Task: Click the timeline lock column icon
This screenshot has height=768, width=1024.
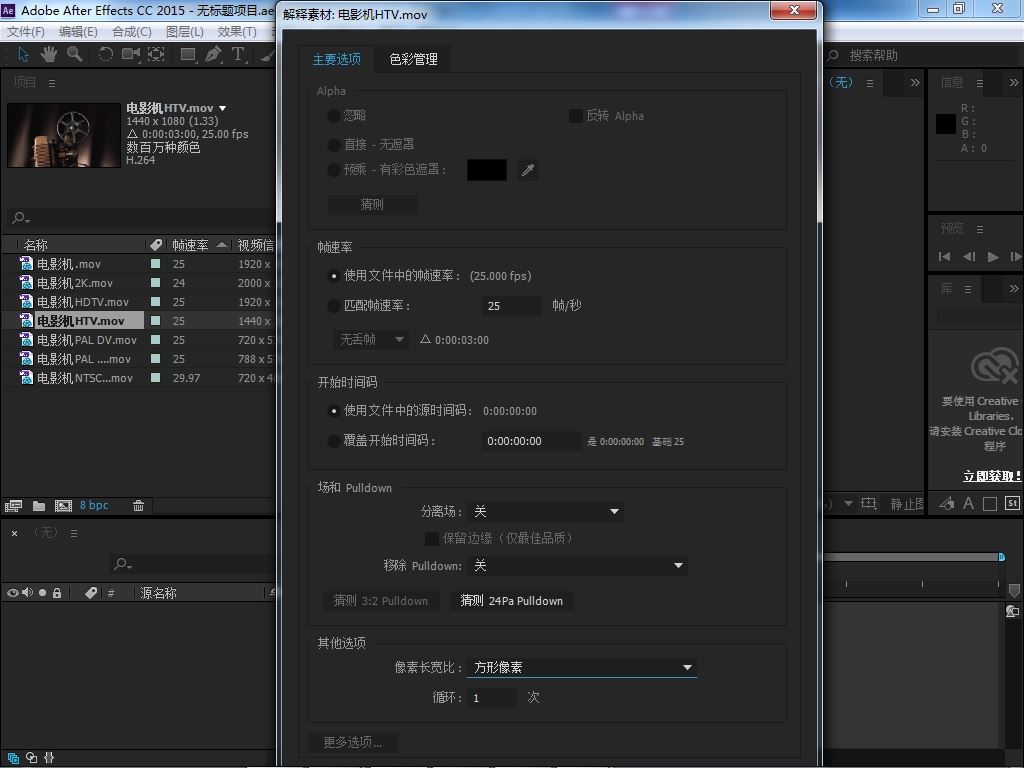Action: point(57,593)
